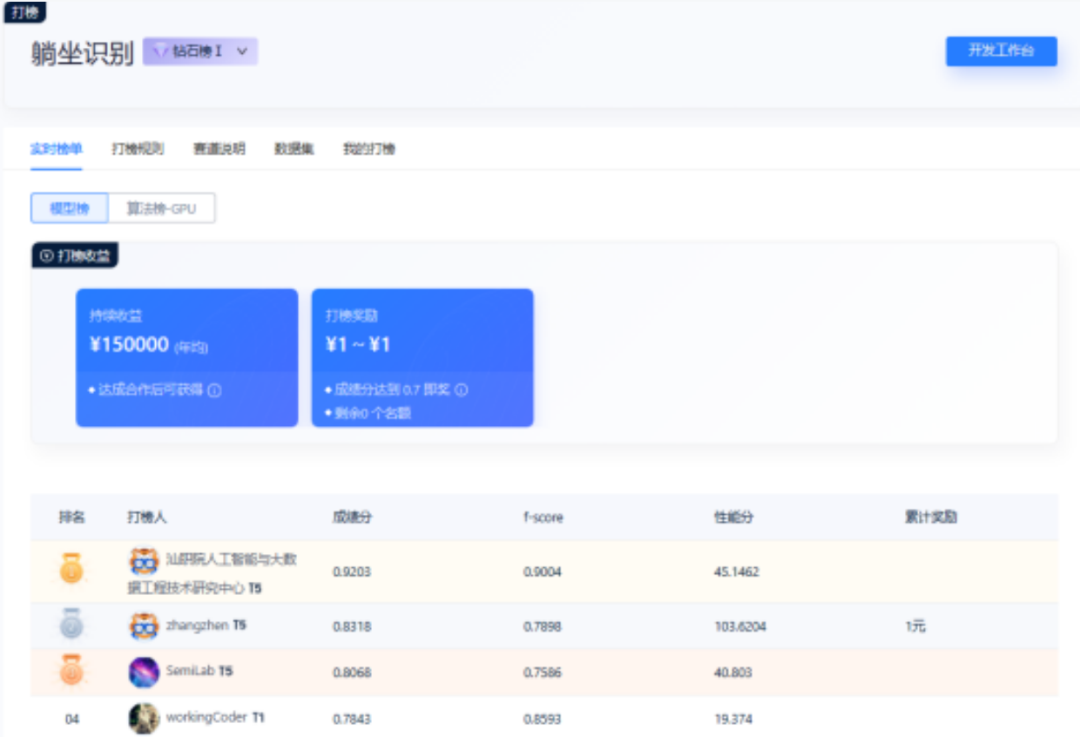Click the 打榜奖励 ¥1 ~ ¥1 card
Viewport: 1080px width, 737px height.
pyautogui.click(x=422, y=357)
